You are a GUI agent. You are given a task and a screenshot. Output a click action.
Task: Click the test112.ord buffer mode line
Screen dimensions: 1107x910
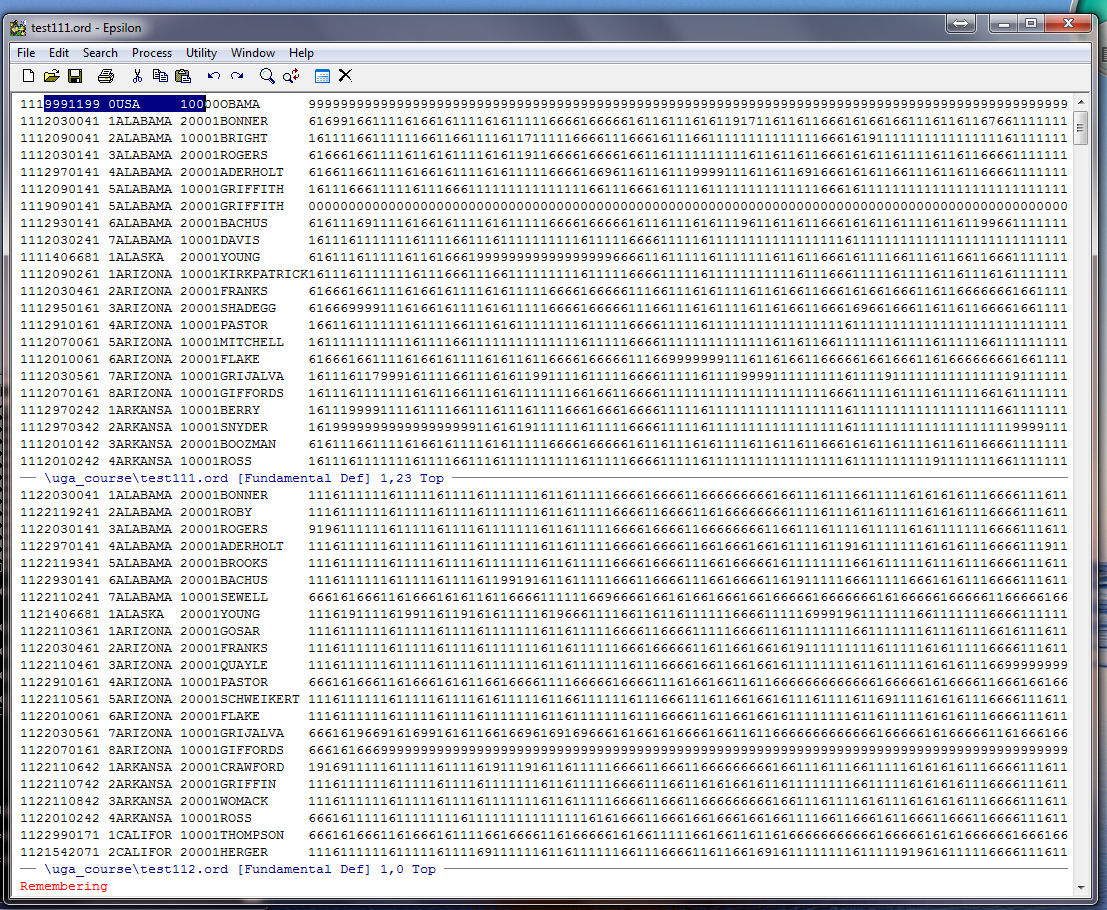(240, 869)
